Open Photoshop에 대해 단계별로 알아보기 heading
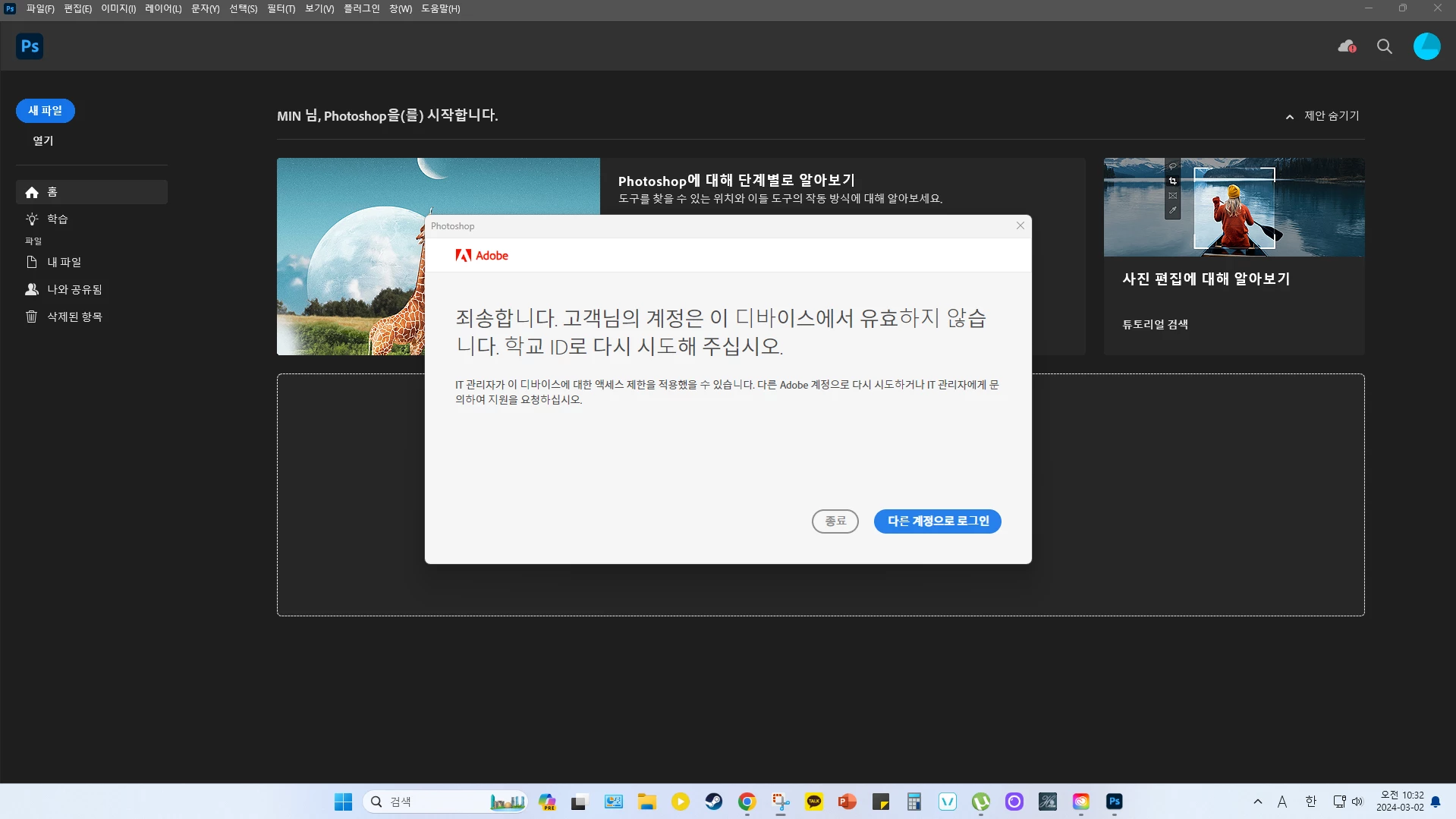1456x819 pixels. coord(737,181)
